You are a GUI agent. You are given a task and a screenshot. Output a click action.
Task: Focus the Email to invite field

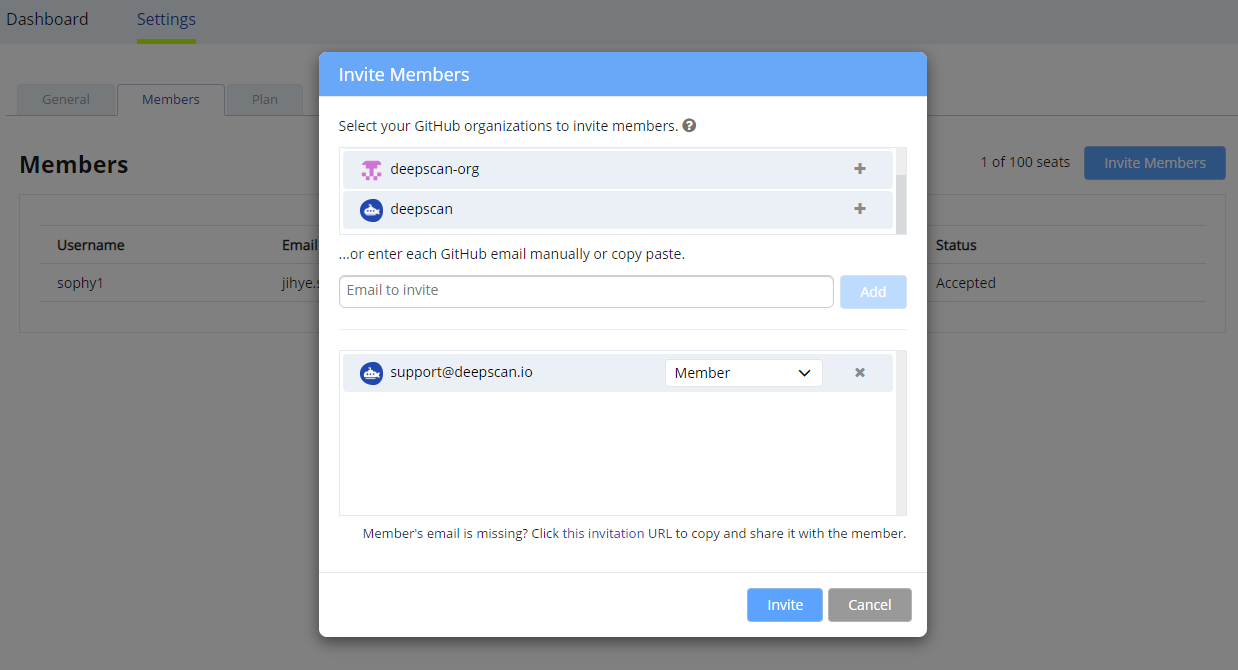pos(586,291)
